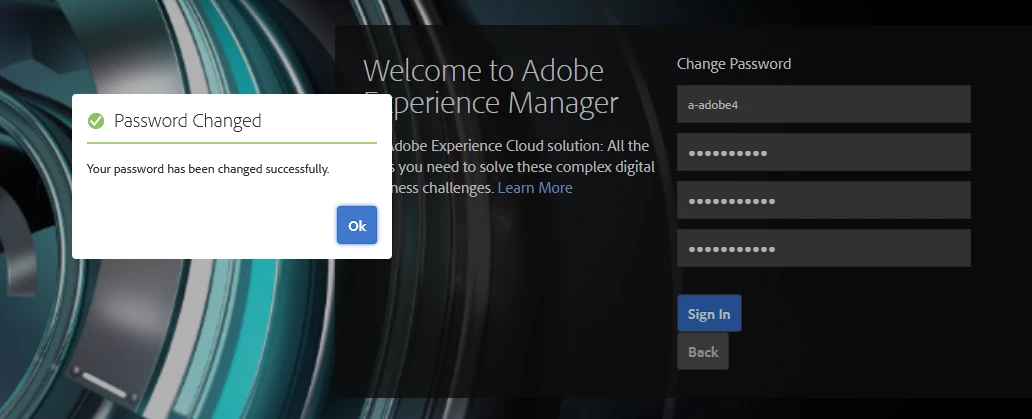Click the Password Changed dialog title
Viewport: 1032px width, 419px height.
[188, 121]
